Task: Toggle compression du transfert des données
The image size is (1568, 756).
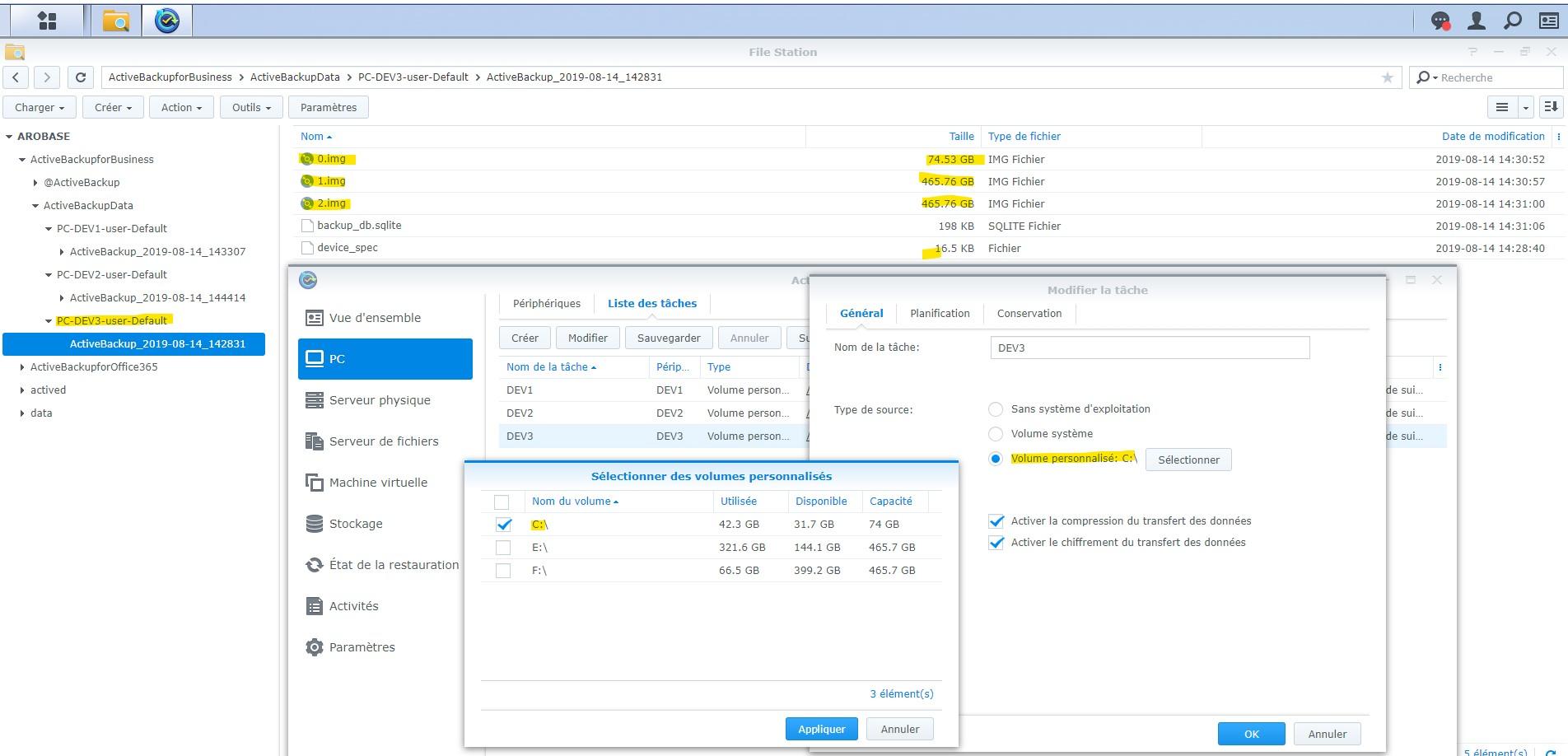Action: pos(996,521)
